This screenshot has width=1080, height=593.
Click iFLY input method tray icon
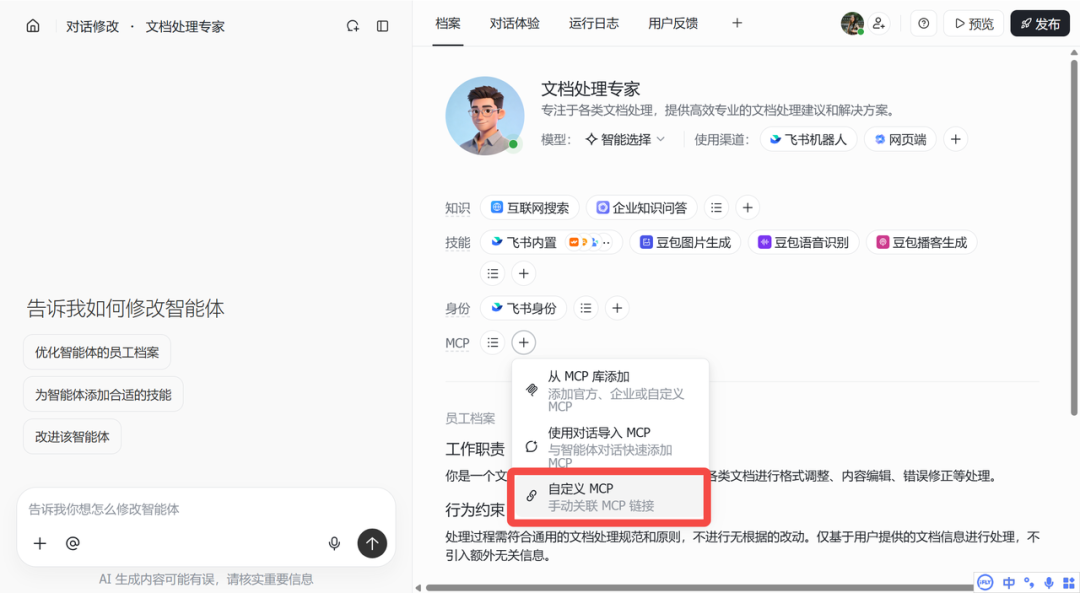[x=986, y=582]
